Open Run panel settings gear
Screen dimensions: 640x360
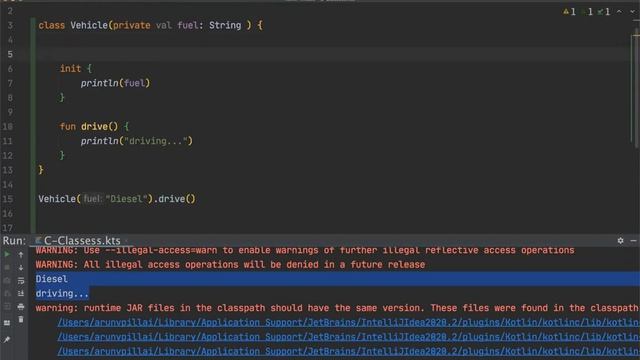point(620,241)
